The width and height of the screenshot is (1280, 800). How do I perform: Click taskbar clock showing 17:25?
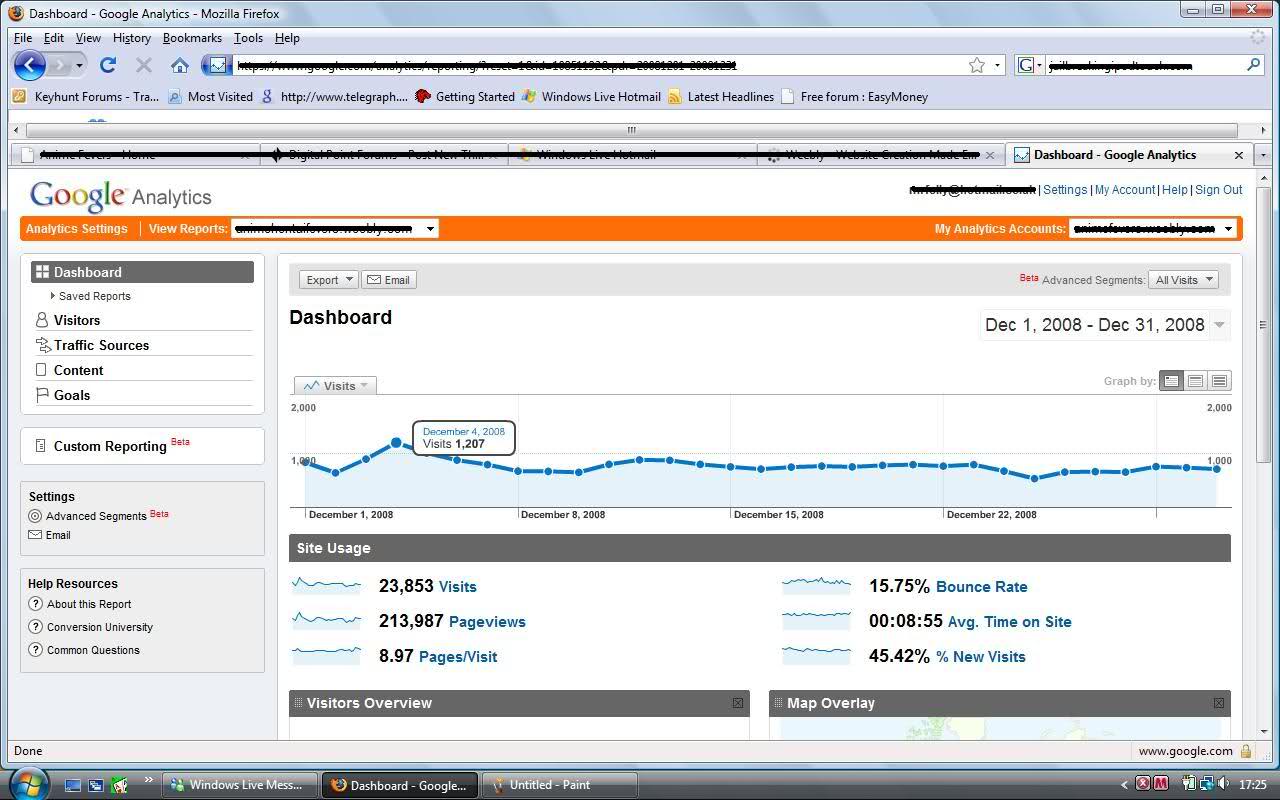[x=1252, y=785]
